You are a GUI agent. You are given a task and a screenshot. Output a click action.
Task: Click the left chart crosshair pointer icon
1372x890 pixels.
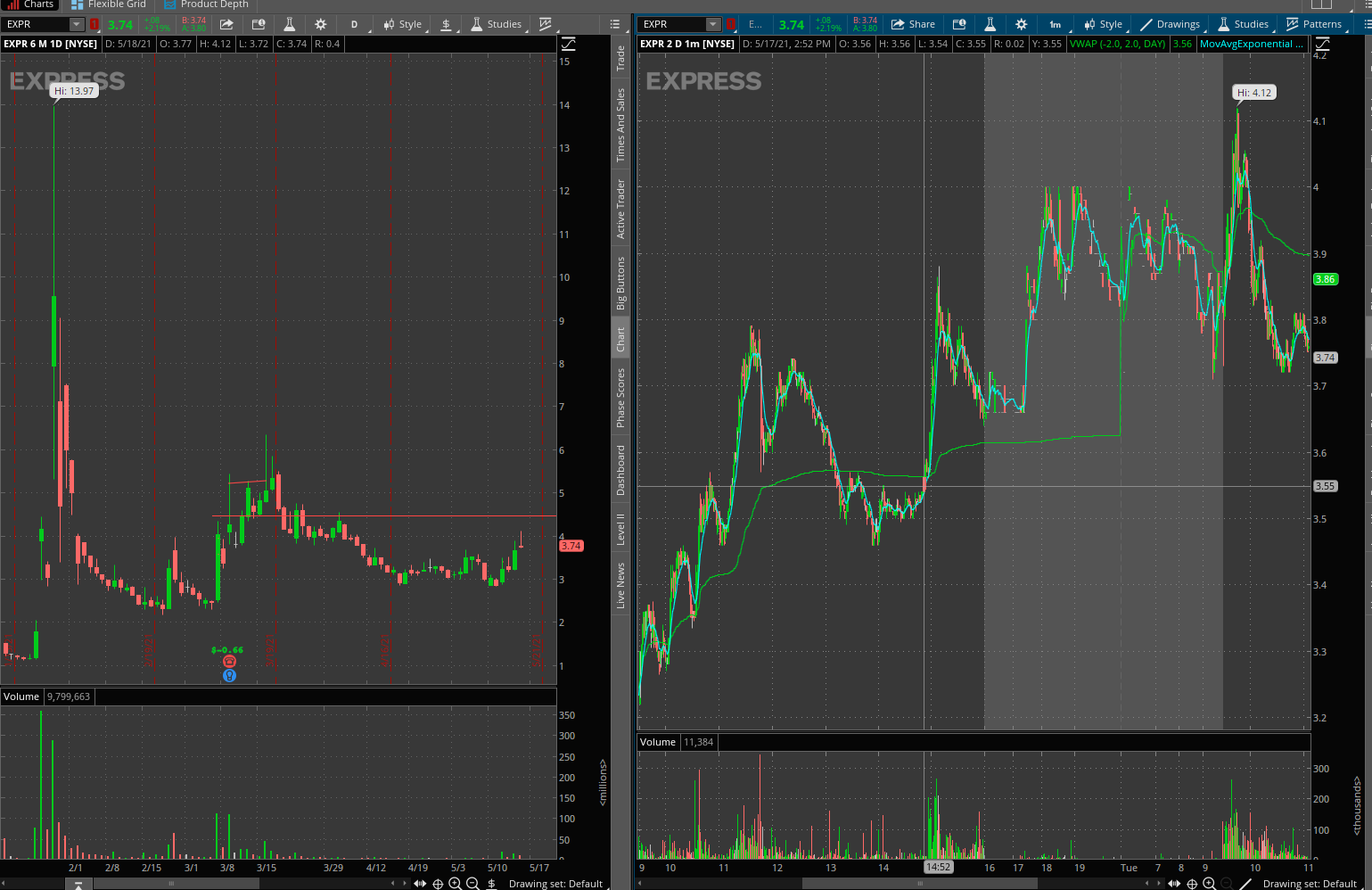click(x=438, y=884)
